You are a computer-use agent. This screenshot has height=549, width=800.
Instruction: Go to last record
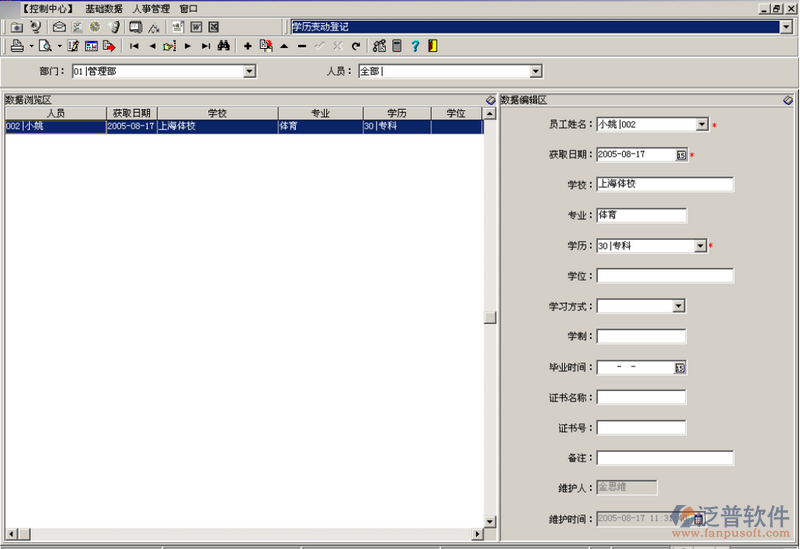pyautogui.click(x=206, y=46)
